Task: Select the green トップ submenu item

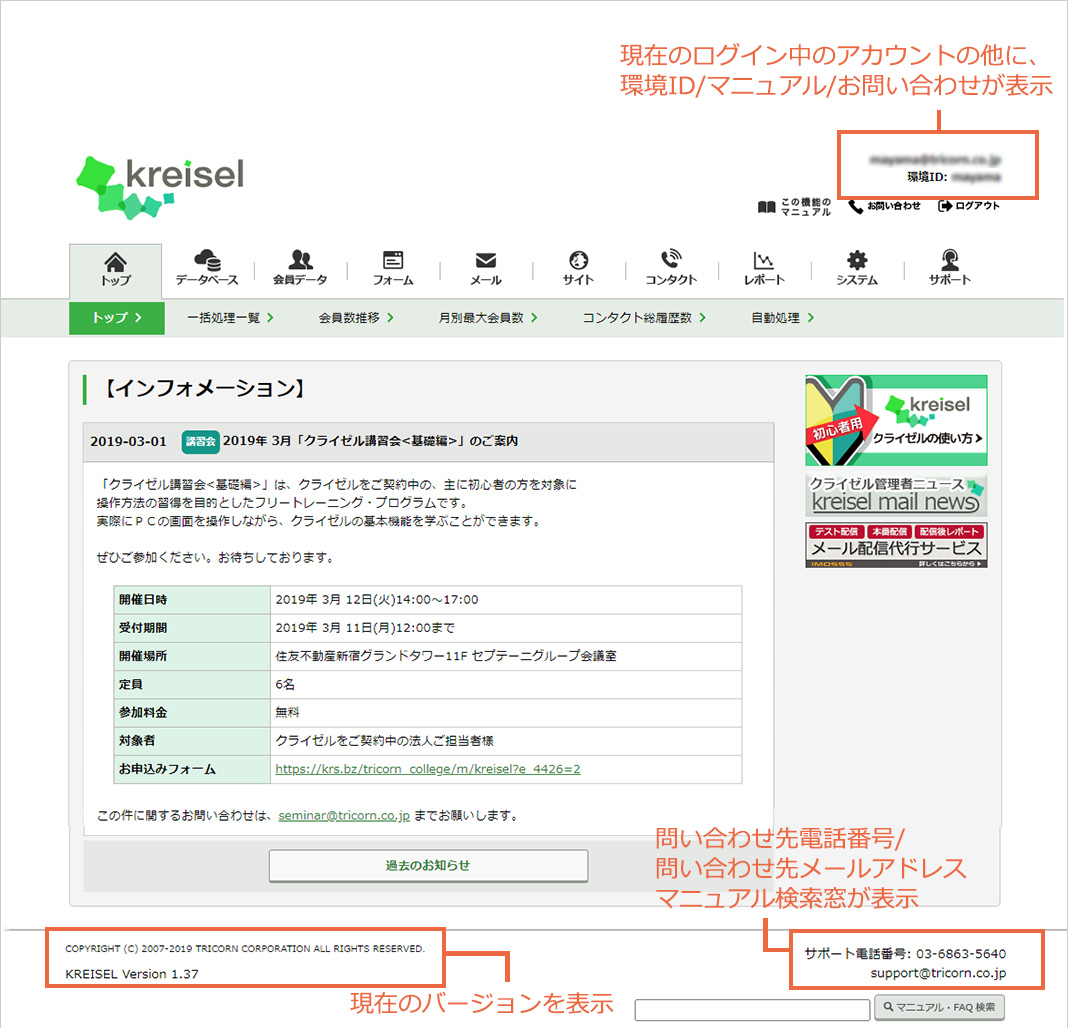Action: pyautogui.click(x=116, y=317)
